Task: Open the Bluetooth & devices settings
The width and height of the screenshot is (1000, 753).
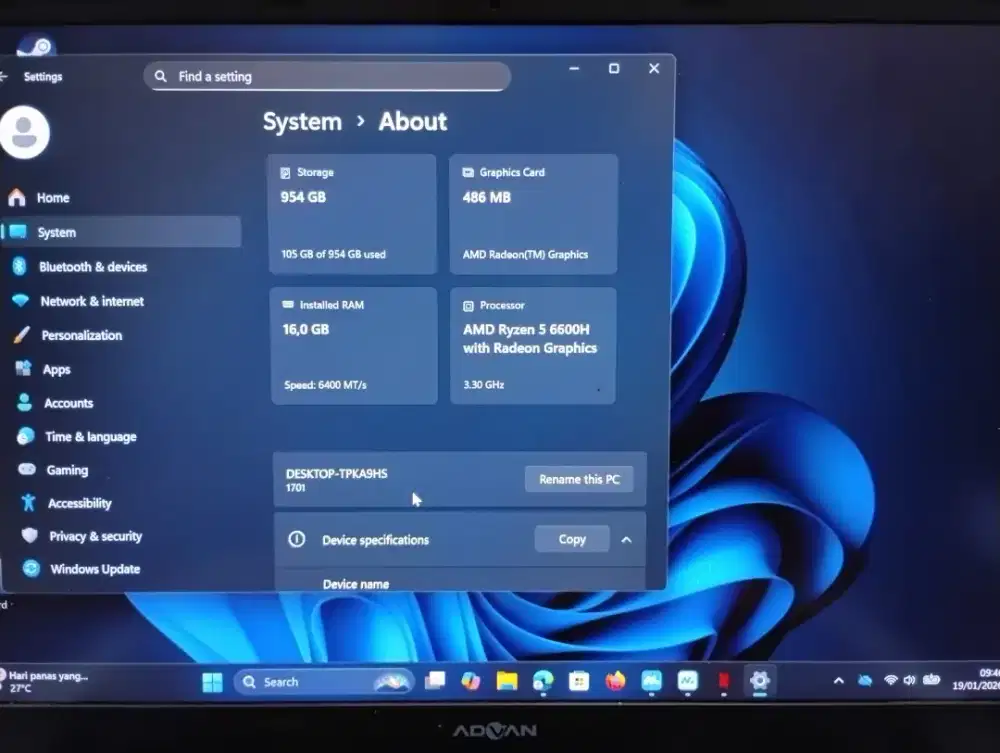Action: click(92, 267)
